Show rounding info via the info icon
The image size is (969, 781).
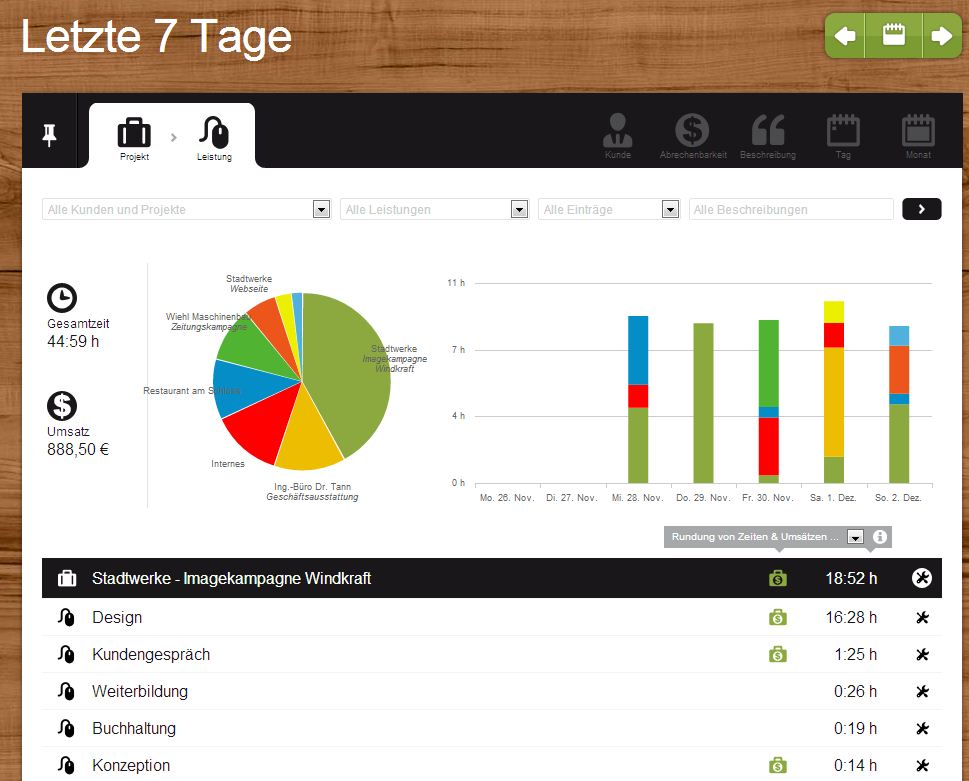click(880, 537)
